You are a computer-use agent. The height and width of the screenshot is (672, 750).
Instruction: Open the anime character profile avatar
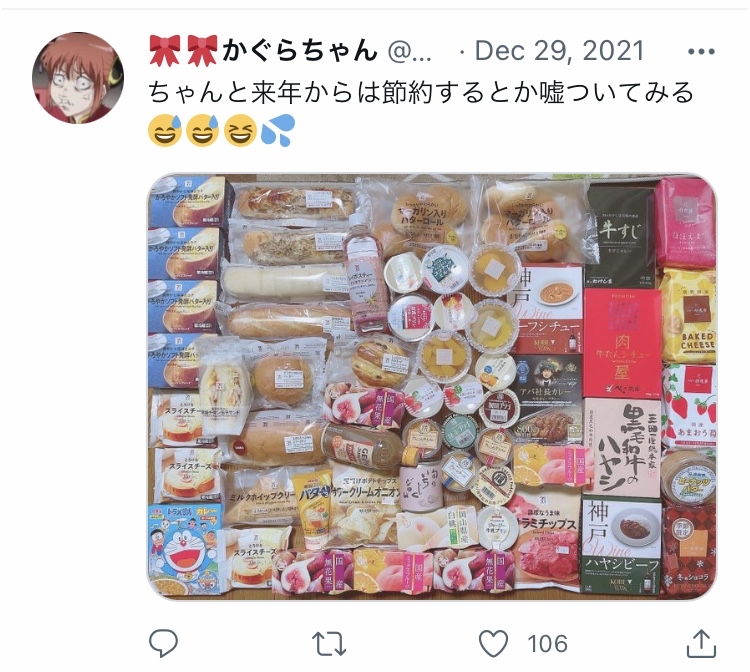78,78
